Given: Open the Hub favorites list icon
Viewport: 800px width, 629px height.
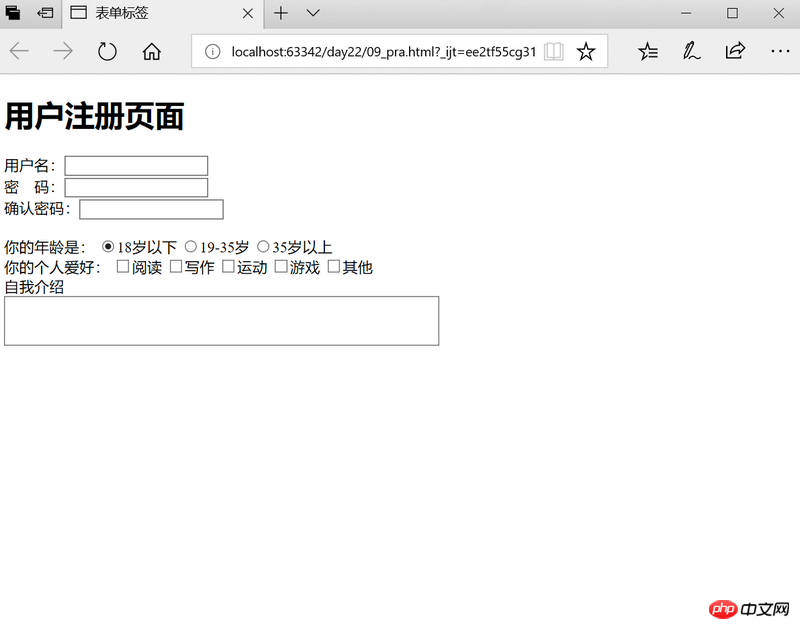Looking at the screenshot, I should (x=647, y=51).
